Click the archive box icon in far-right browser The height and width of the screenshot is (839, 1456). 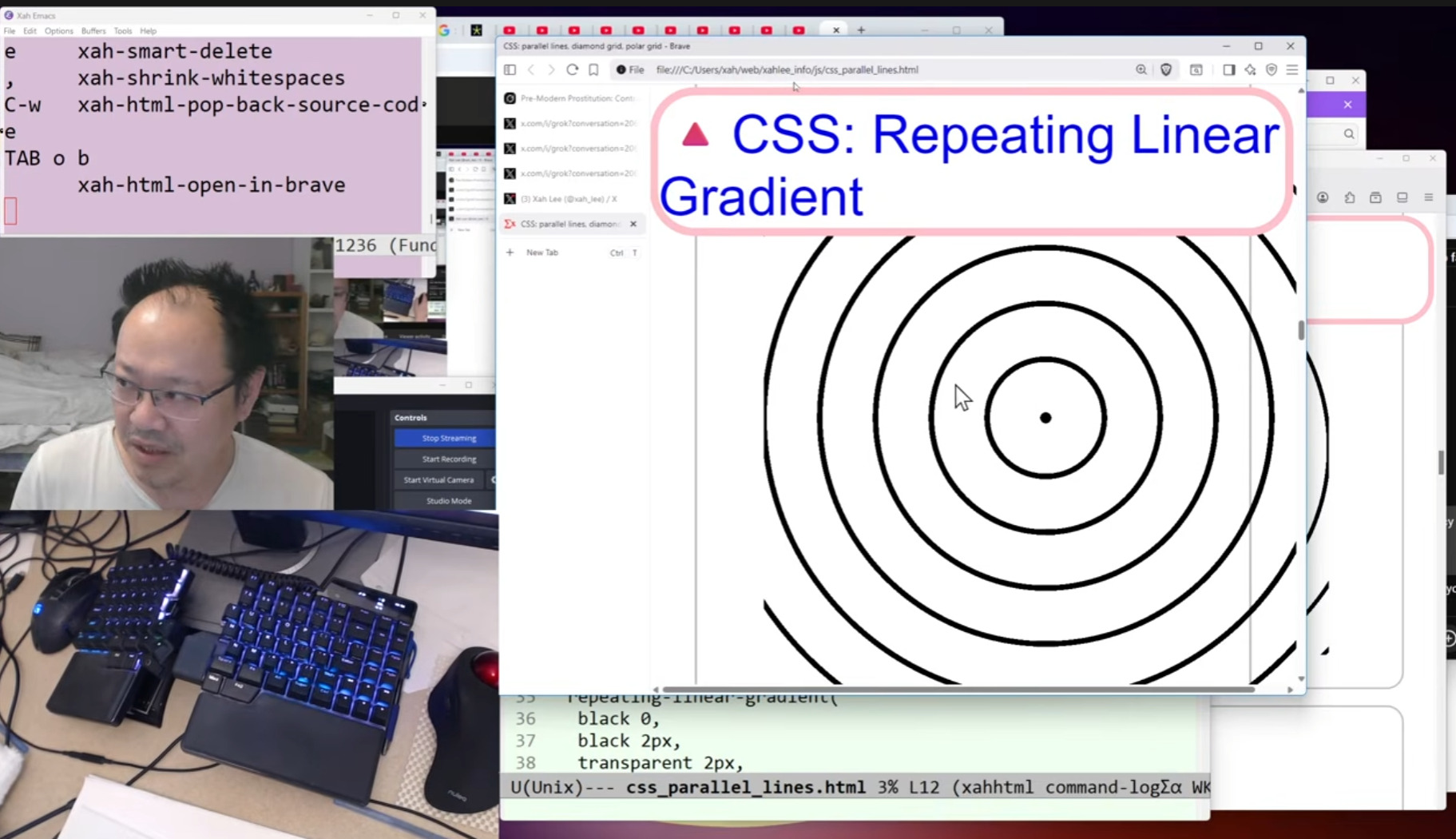click(1375, 197)
